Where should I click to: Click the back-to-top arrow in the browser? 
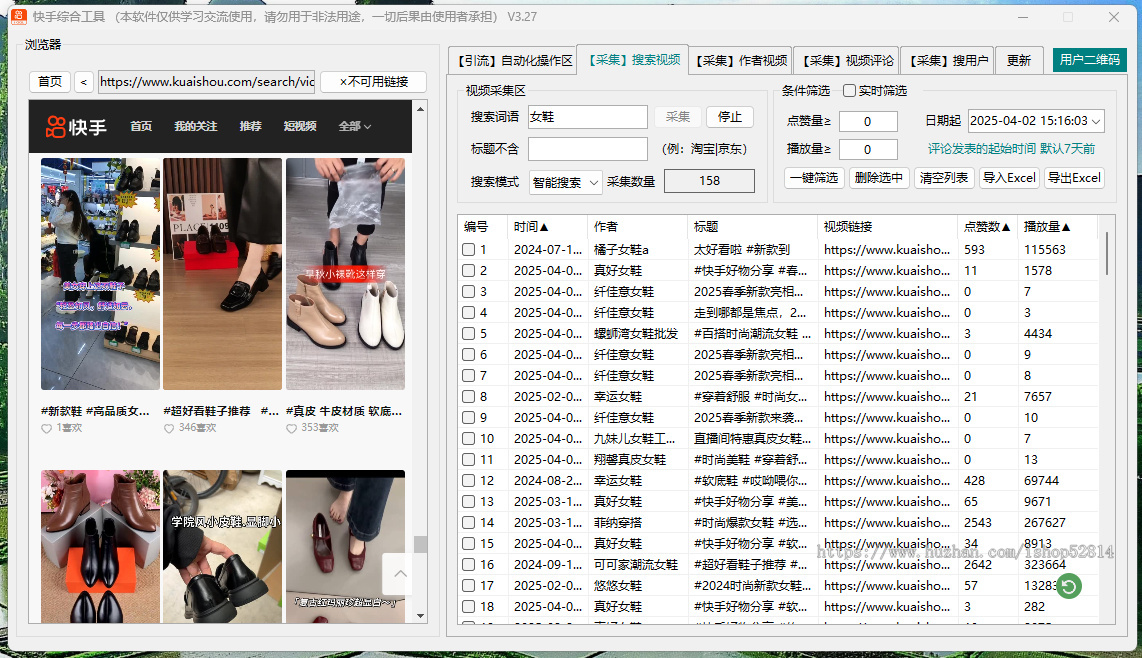(400, 573)
